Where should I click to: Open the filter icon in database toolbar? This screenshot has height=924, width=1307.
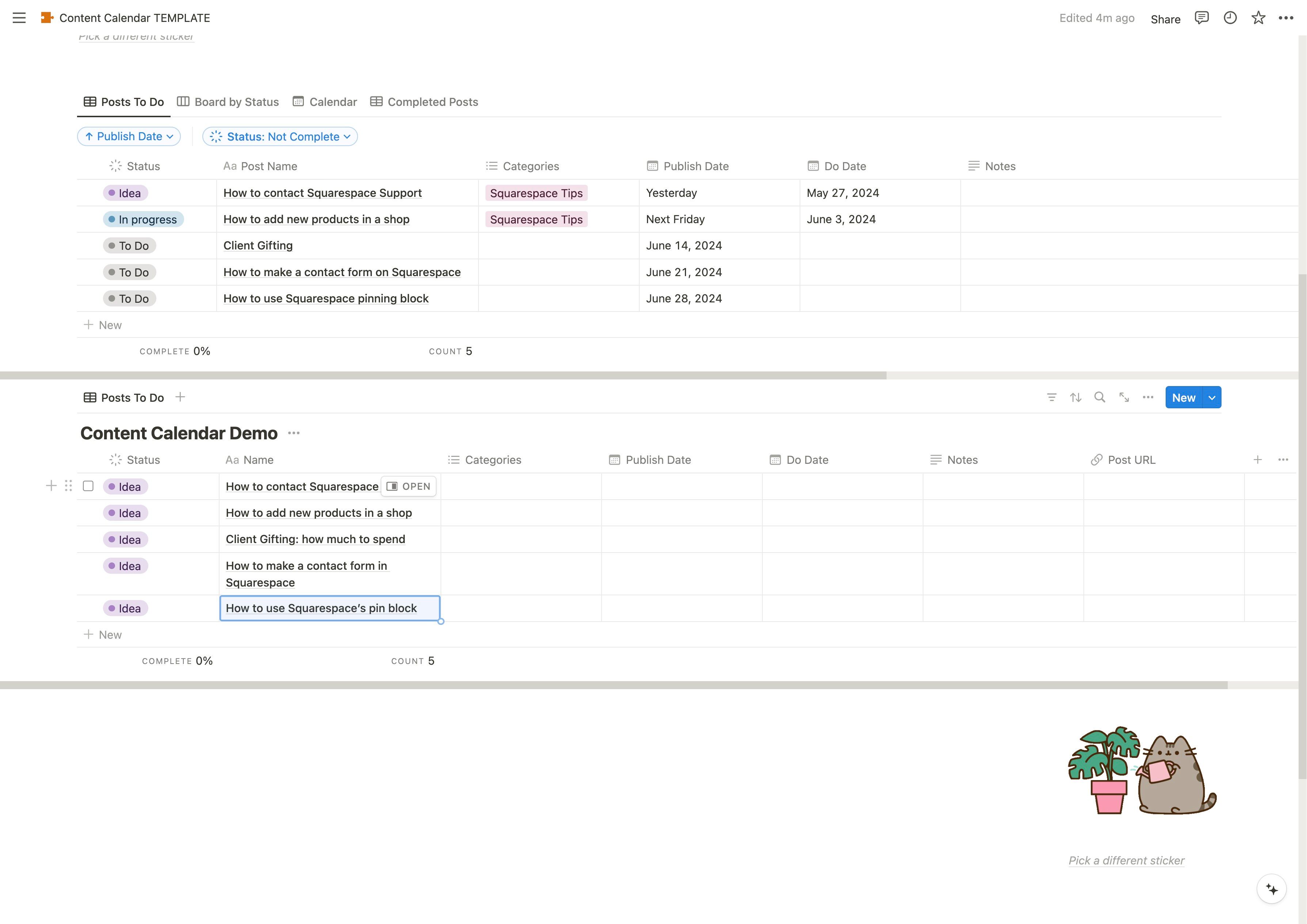click(1051, 397)
